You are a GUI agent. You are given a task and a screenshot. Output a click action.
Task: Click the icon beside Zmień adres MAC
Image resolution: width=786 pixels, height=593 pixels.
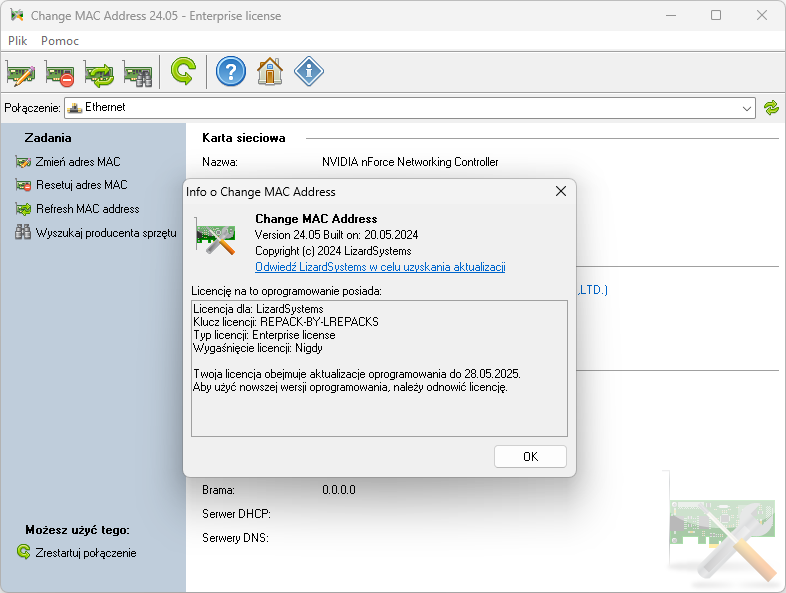pos(23,162)
